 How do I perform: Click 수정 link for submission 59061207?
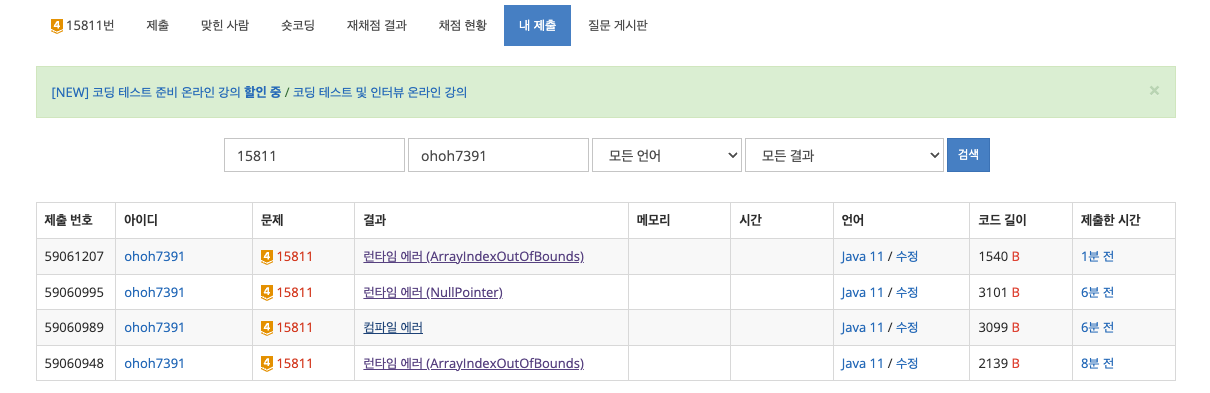[907, 256]
